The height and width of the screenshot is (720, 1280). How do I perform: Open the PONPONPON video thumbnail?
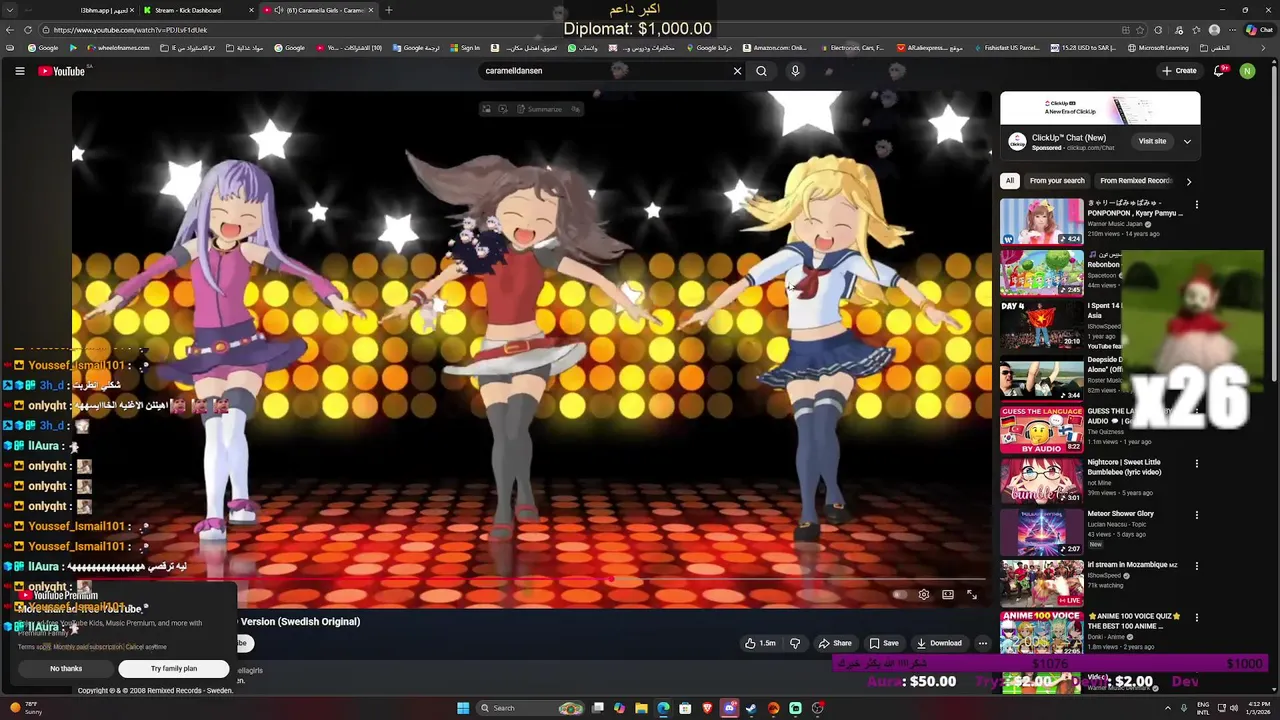(x=1041, y=221)
